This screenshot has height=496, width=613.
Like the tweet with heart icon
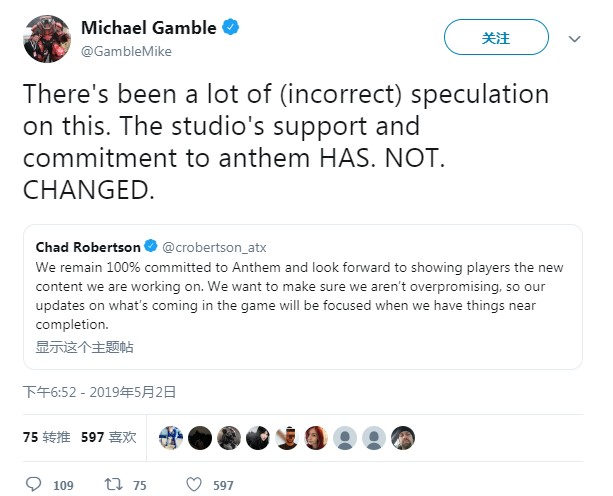click(194, 484)
